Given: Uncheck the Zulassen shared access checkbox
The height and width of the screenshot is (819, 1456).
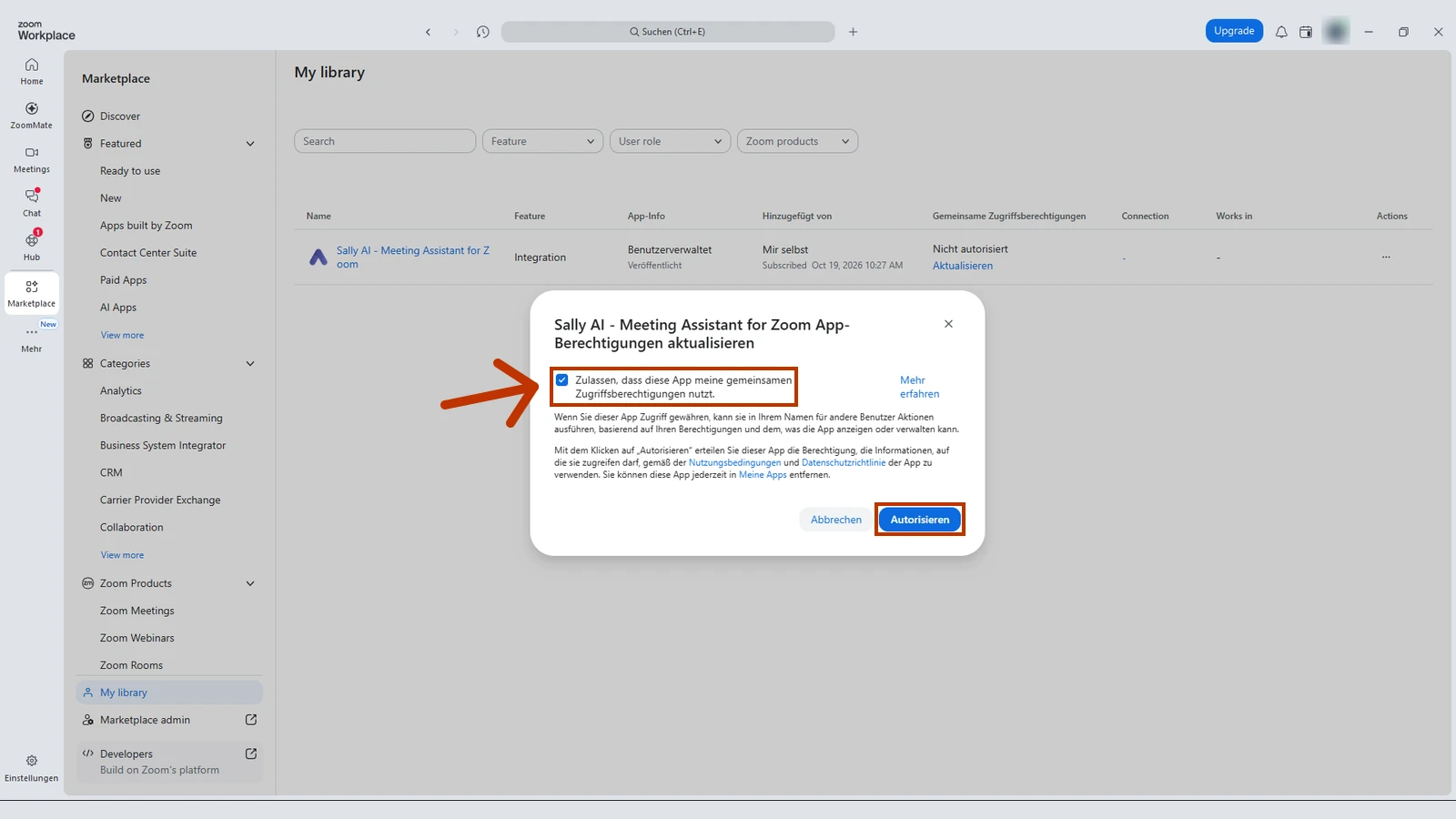Looking at the screenshot, I should click(x=562, y=380).
